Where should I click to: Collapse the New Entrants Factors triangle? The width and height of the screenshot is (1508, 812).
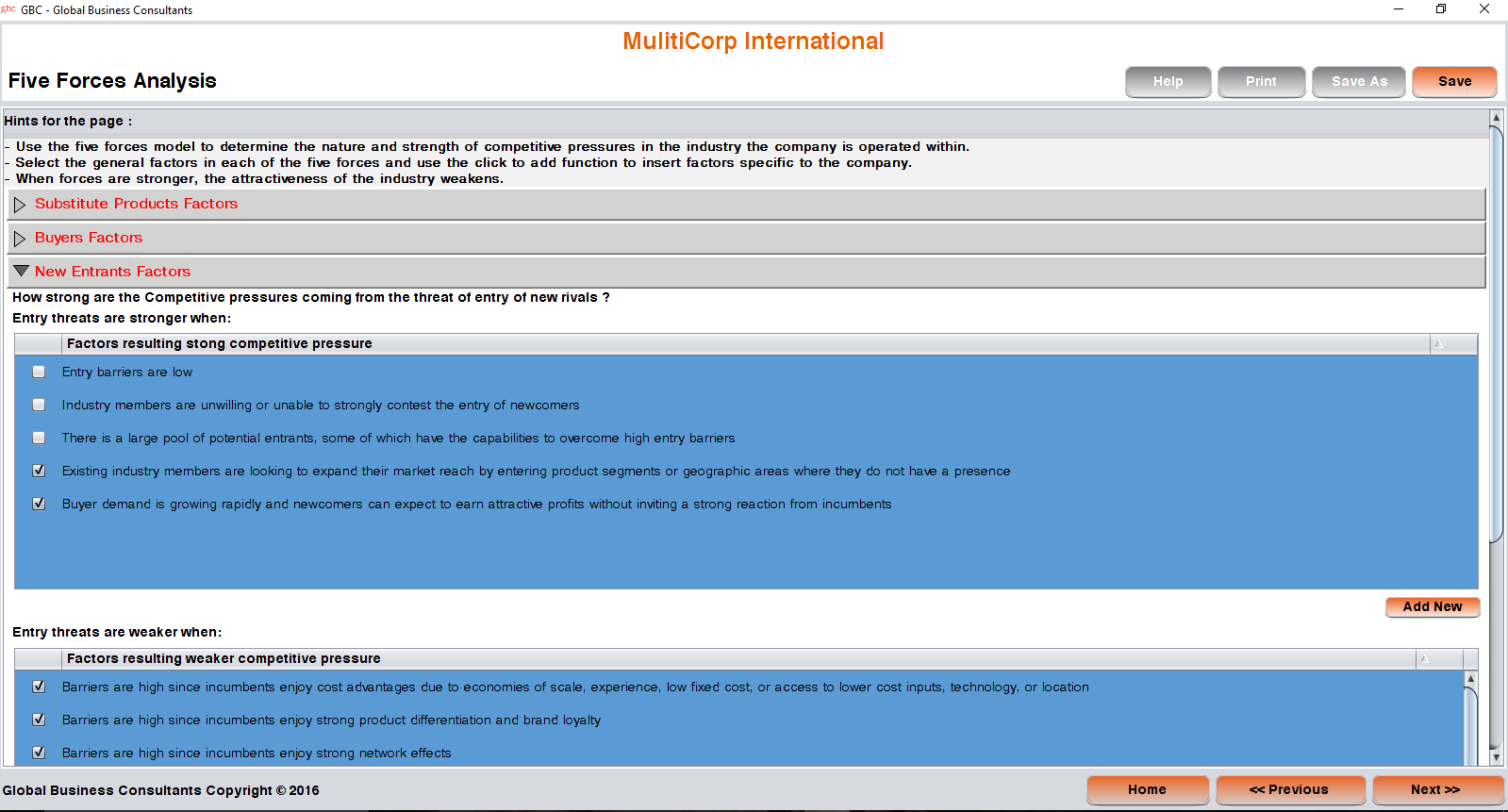click(x=21, y=271)
